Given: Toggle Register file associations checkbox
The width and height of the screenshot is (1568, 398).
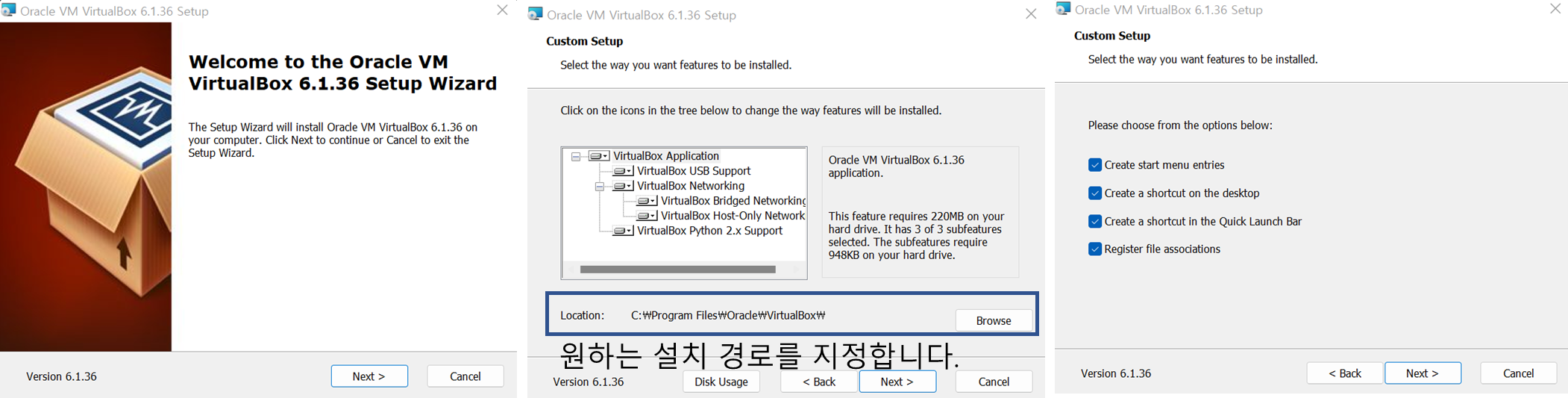Looking at the screenshot, I should pos(1095,249).
